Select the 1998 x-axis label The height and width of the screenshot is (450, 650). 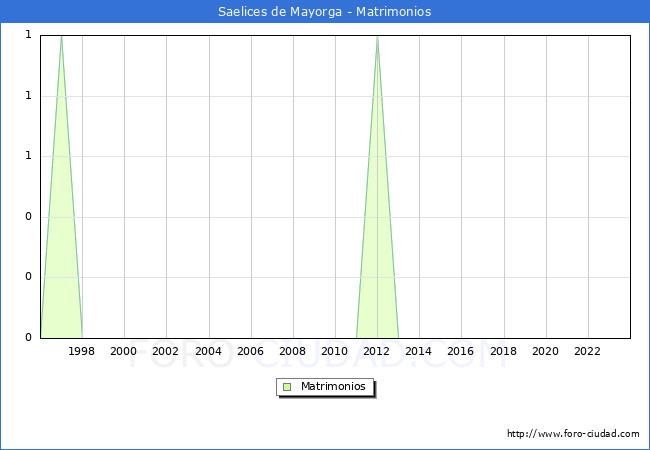(x=82, y=351)
